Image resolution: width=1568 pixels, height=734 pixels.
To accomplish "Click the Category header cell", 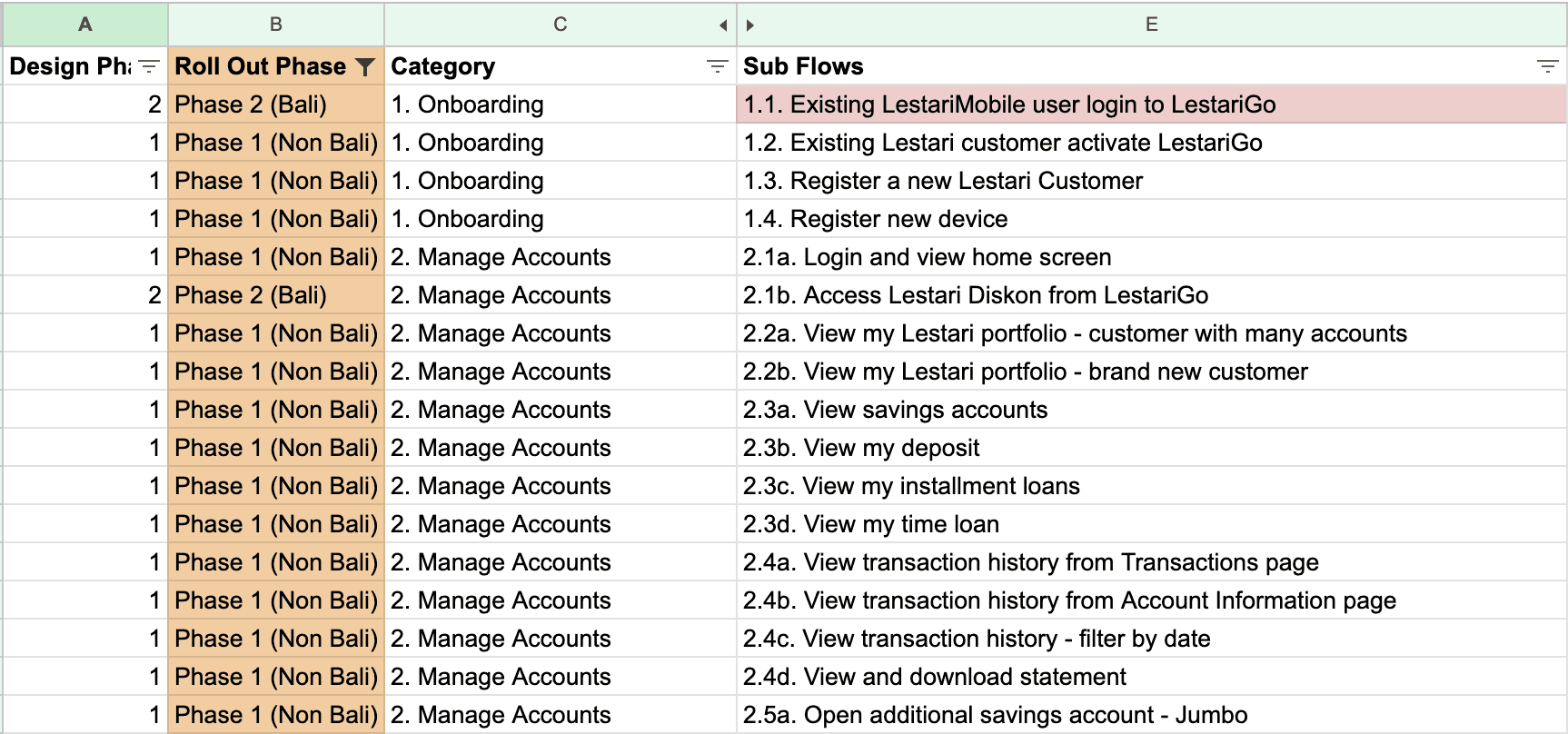I will [x=561, y=66].
